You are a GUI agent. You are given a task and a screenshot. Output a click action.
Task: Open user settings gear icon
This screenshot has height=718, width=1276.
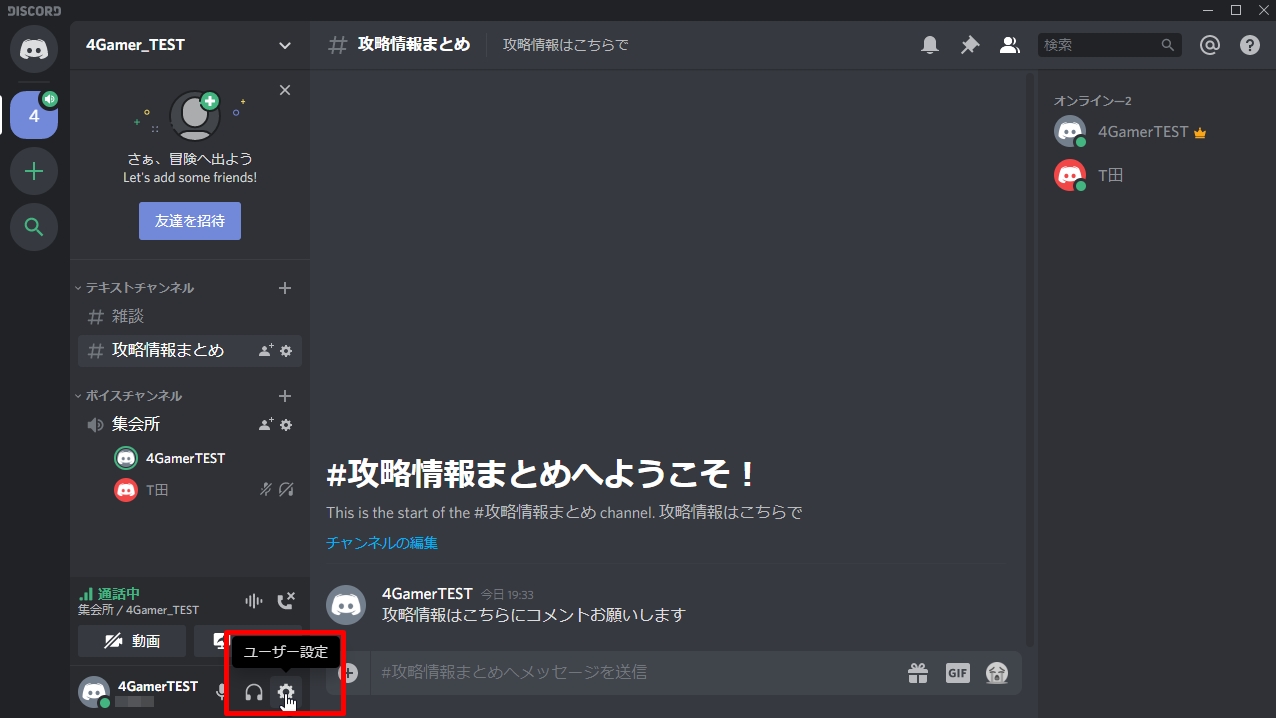point(286,692)
